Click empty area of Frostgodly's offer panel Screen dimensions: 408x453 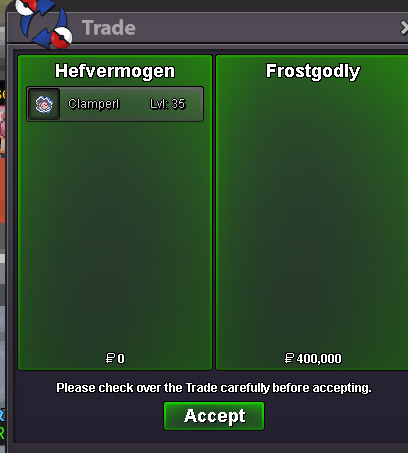pyautogui.click(x=313, y=217)
